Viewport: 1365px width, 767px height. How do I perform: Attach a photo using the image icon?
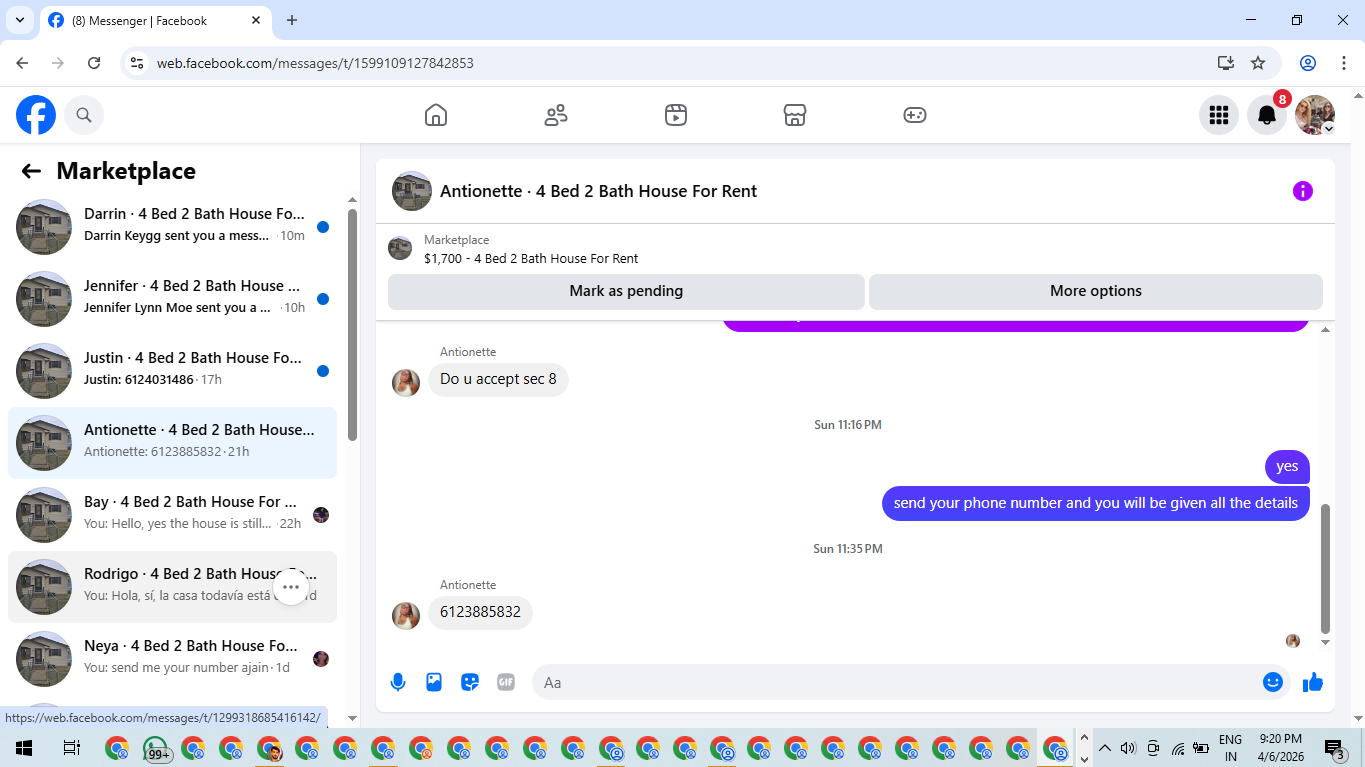(434, 682)
